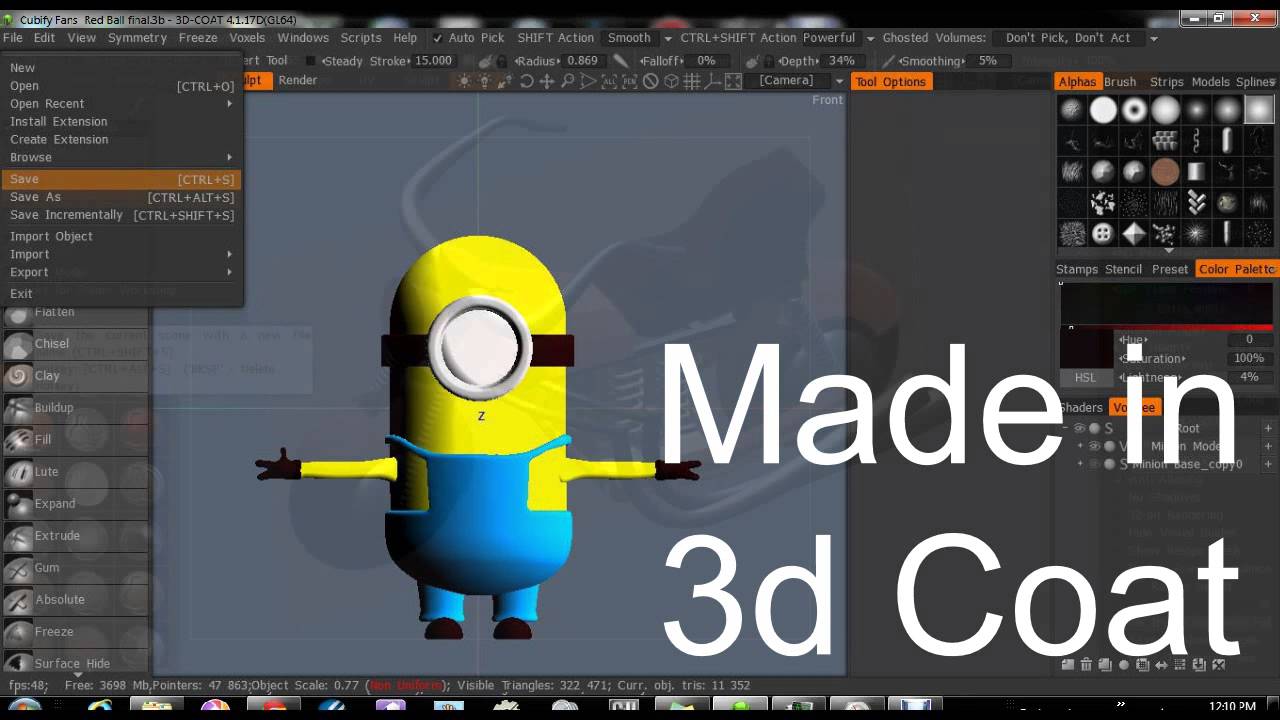Pick the solid white round alpha brush
1280x720 pixels.
tap(1103, 110)
